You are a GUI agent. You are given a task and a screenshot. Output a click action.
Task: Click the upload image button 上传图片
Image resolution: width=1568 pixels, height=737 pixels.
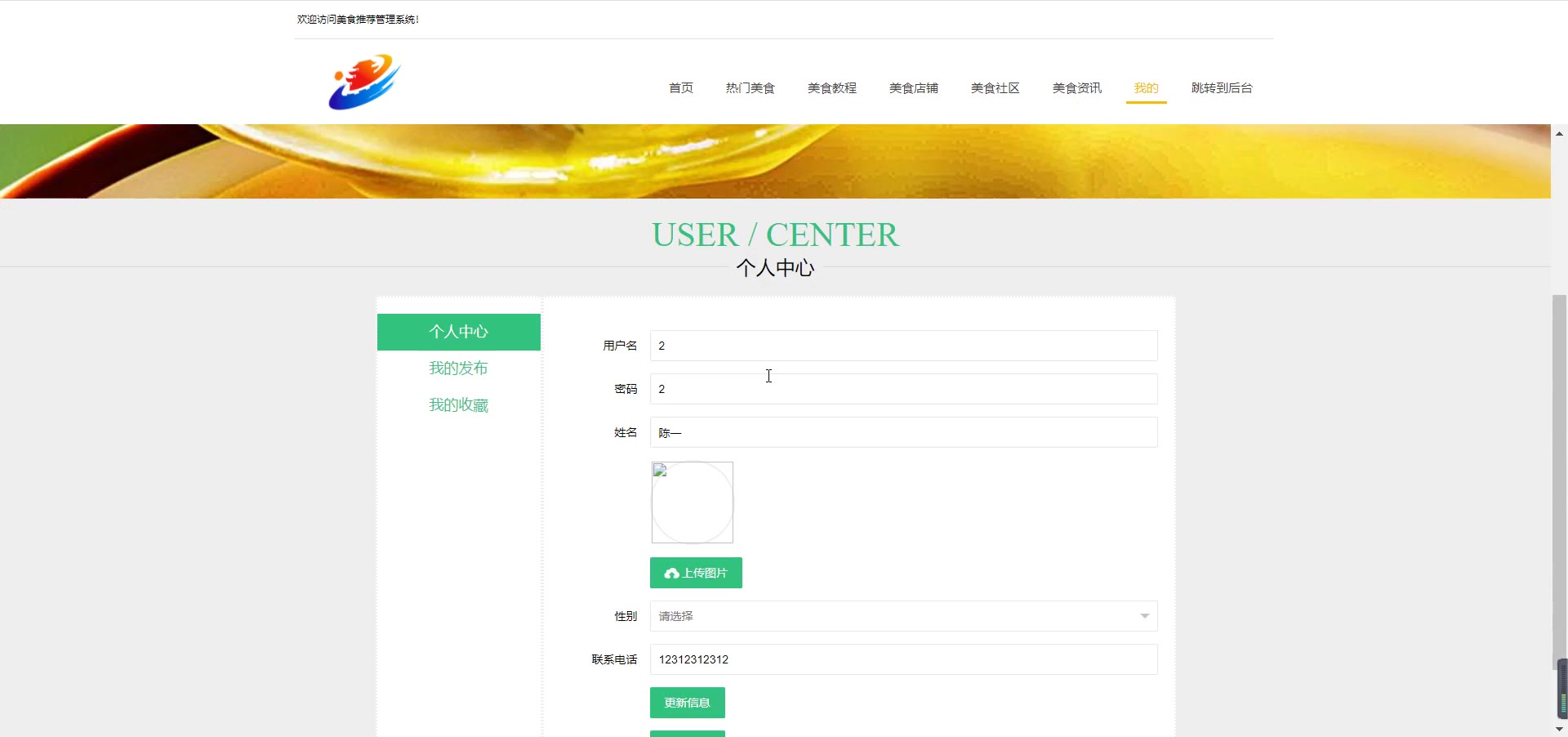point(696,573)
